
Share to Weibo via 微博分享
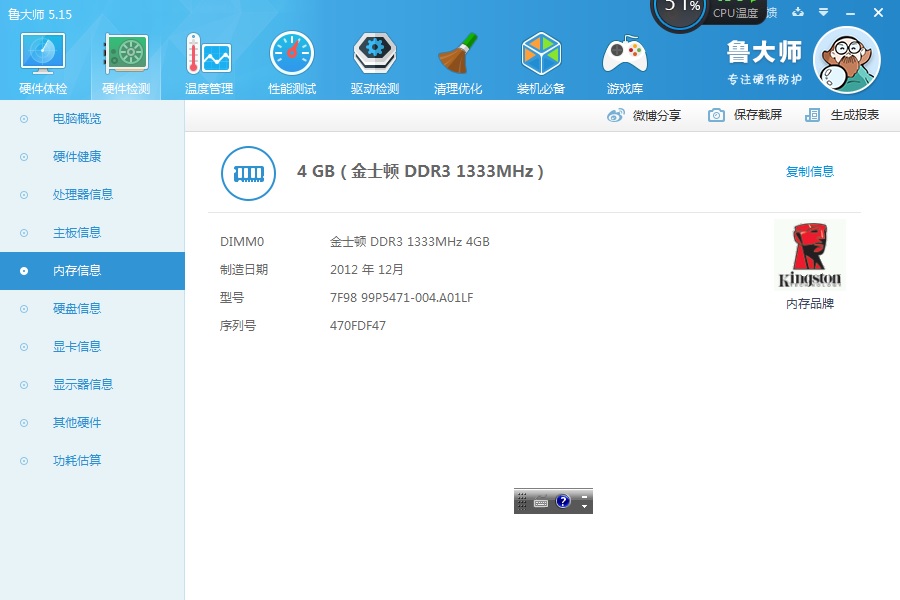[x=644, y=115]
